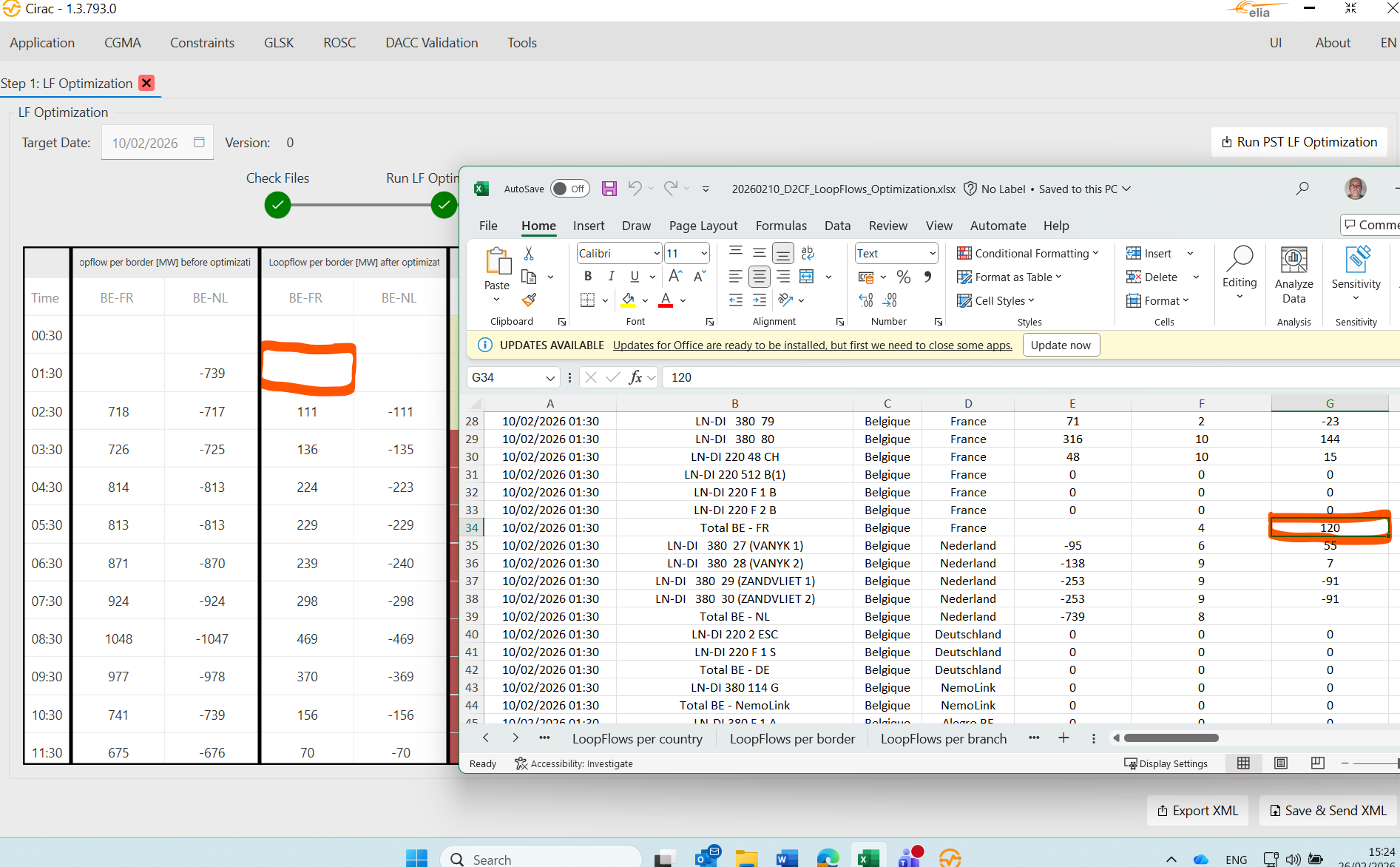Open Excel from the Windows taskbar
Viewport: 1400px width, 867px height.
point(868,858)
